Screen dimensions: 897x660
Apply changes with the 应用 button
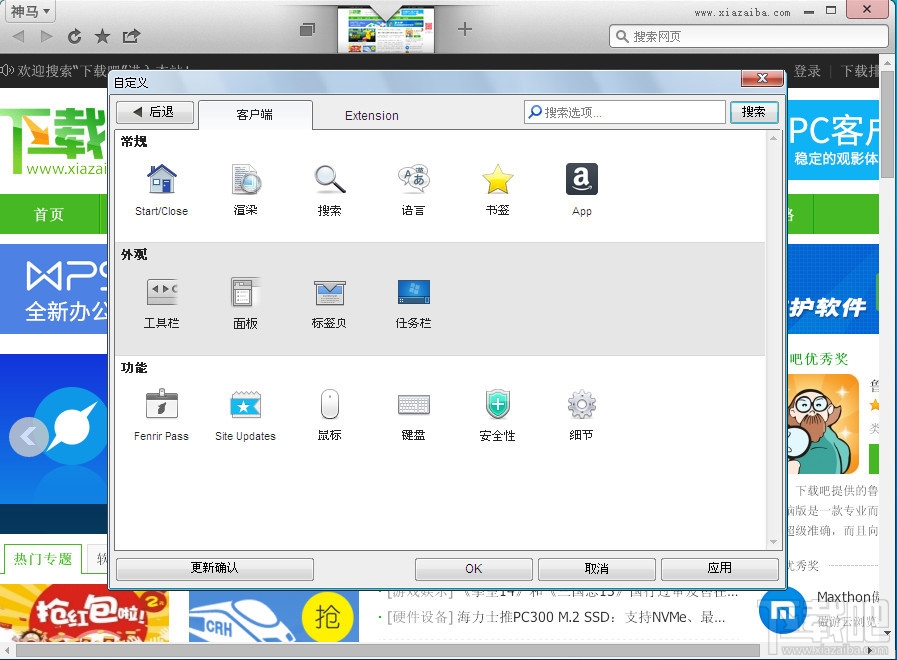tap(719, 568)
